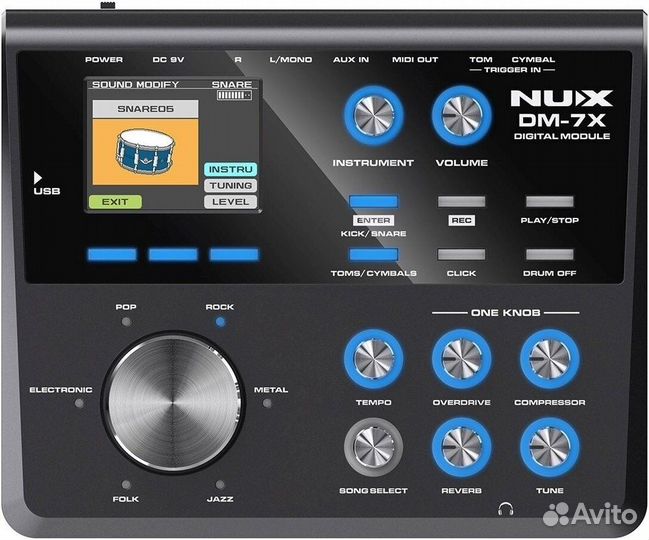
Task: Push the REC button
Action: coord(462,202)
